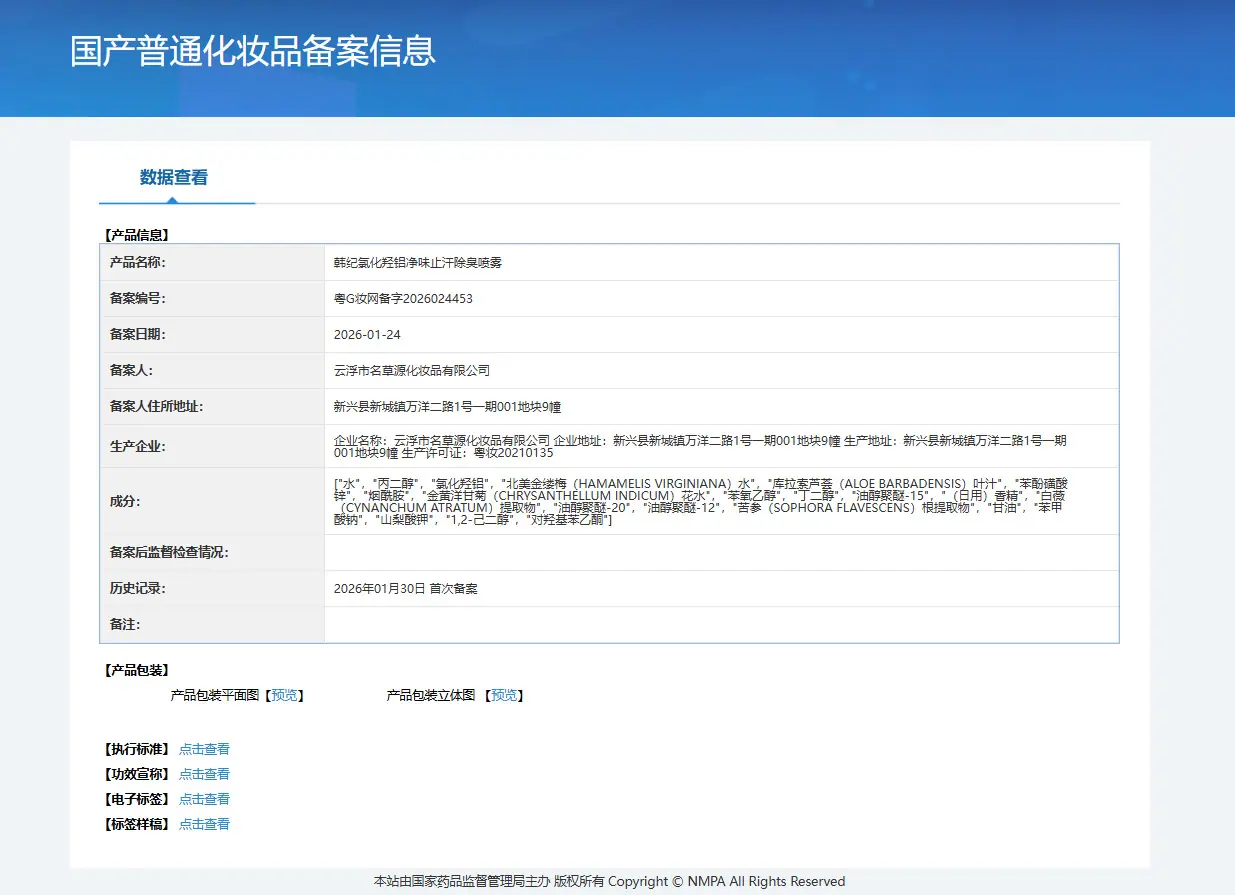Click the 【电子标签】 label

(137, 799)
